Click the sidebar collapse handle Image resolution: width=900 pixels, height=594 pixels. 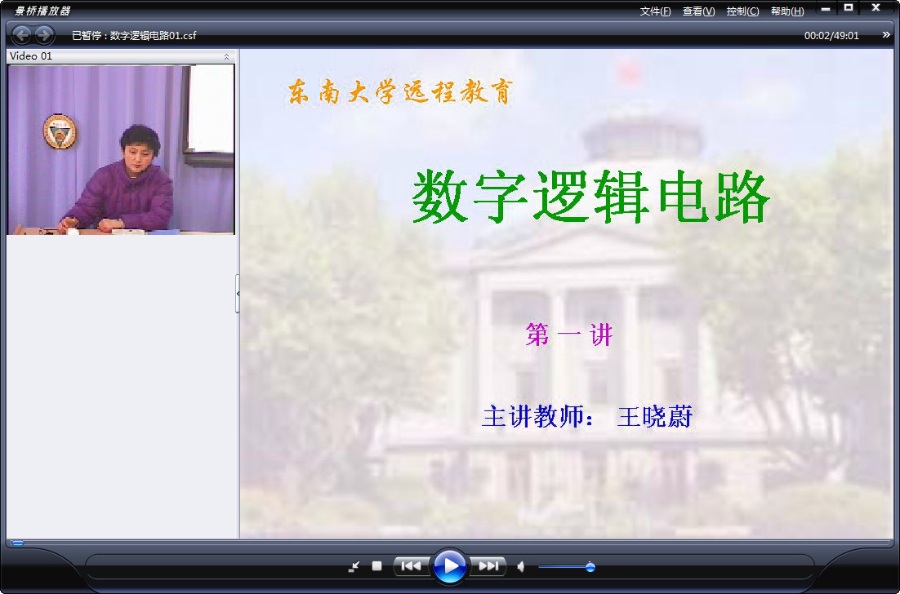pos(238,293)
